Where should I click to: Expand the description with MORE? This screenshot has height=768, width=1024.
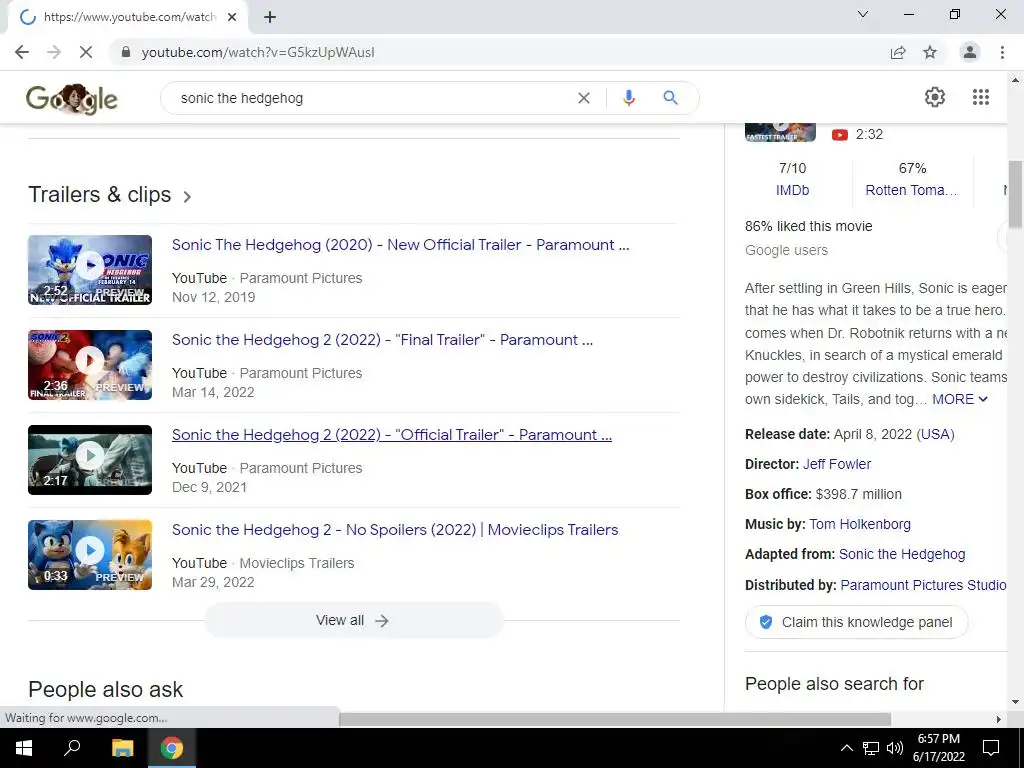(x=959, y=399)
